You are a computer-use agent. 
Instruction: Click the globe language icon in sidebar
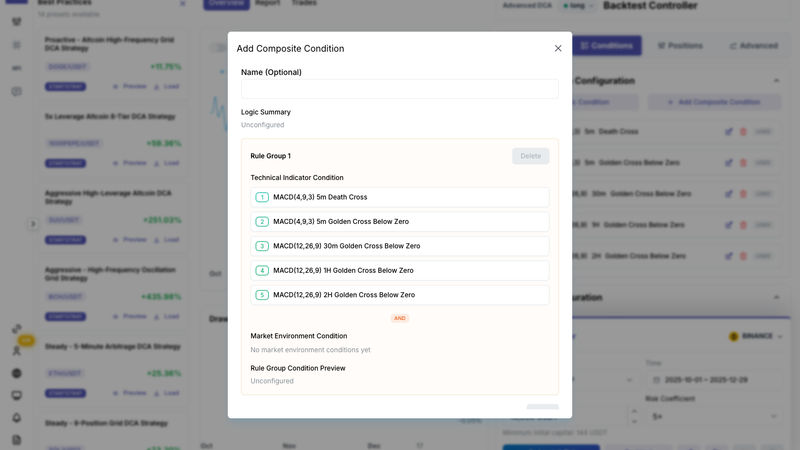click(x=16, y=373)
